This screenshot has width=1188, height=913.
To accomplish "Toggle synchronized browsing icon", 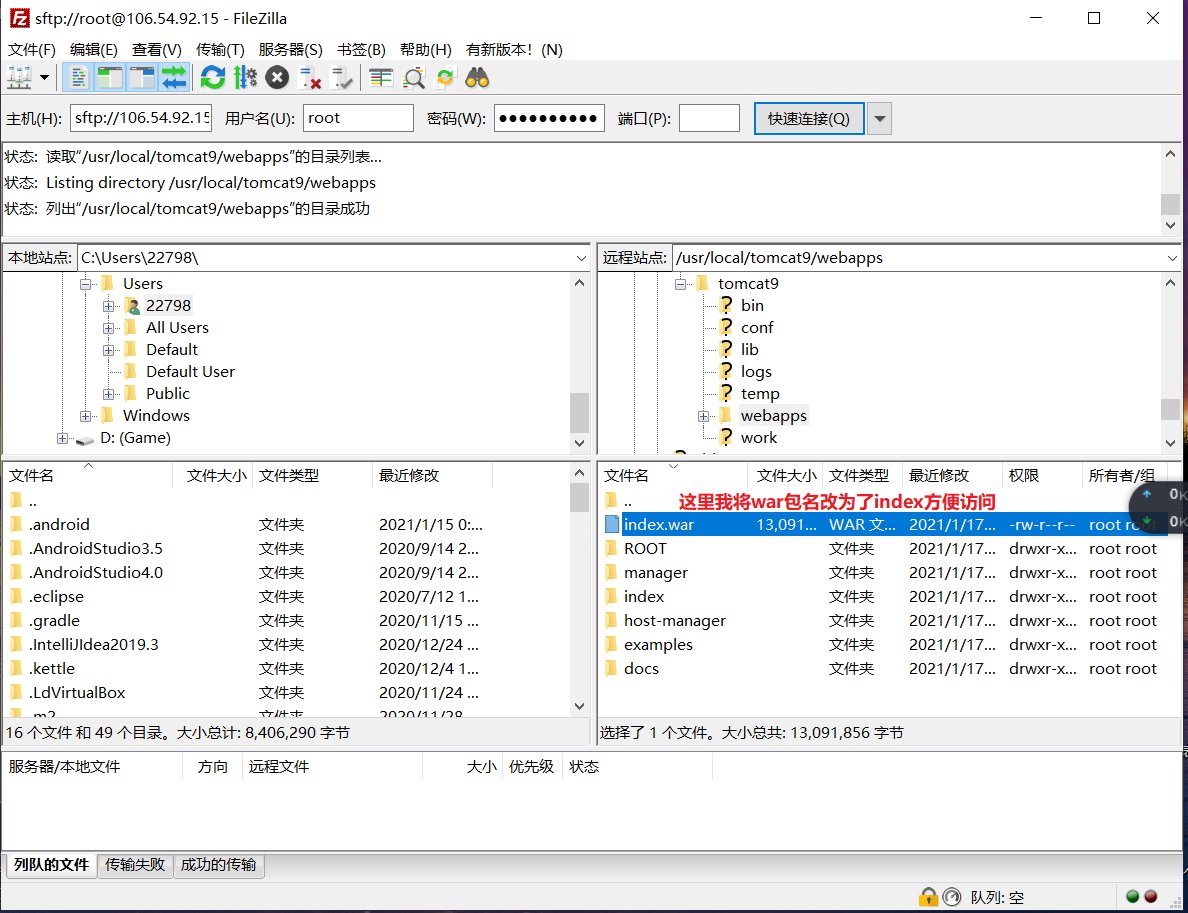I will pos(446,78).
